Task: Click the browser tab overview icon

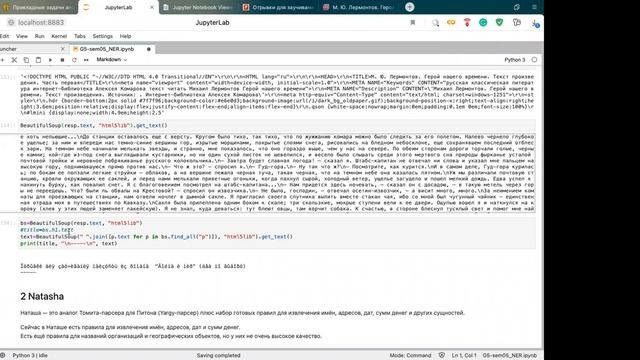Action: 517,7
